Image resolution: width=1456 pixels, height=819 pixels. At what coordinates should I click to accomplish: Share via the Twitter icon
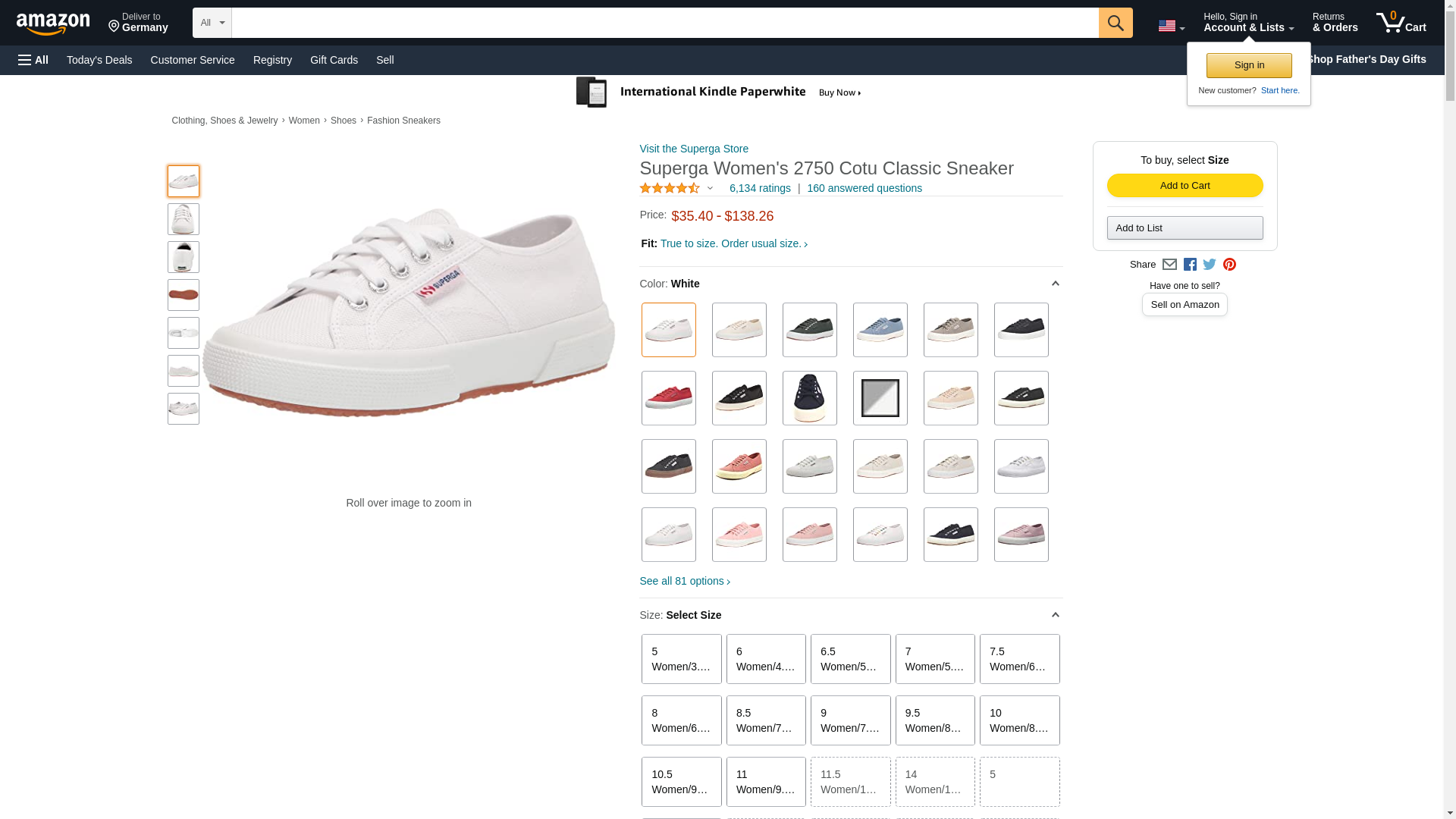point(1210,265)
